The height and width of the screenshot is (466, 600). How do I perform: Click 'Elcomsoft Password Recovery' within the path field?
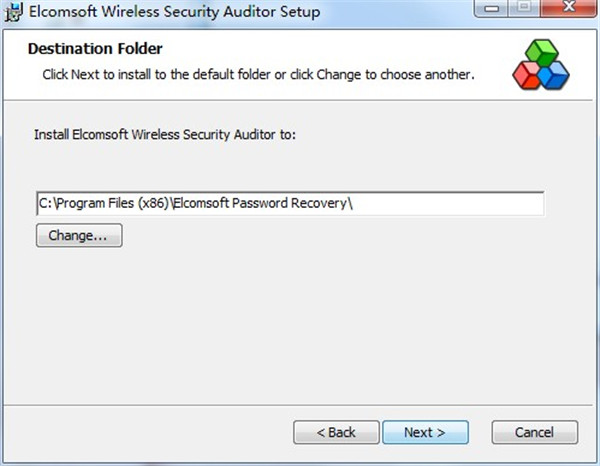click(x=260, y=203)
